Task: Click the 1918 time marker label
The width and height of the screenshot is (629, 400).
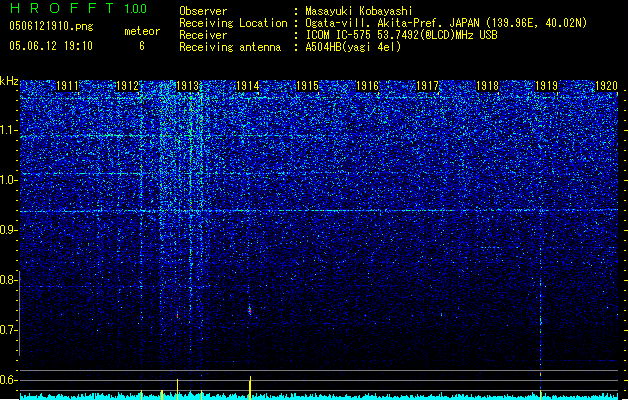Action: click(x=487, y=86)
